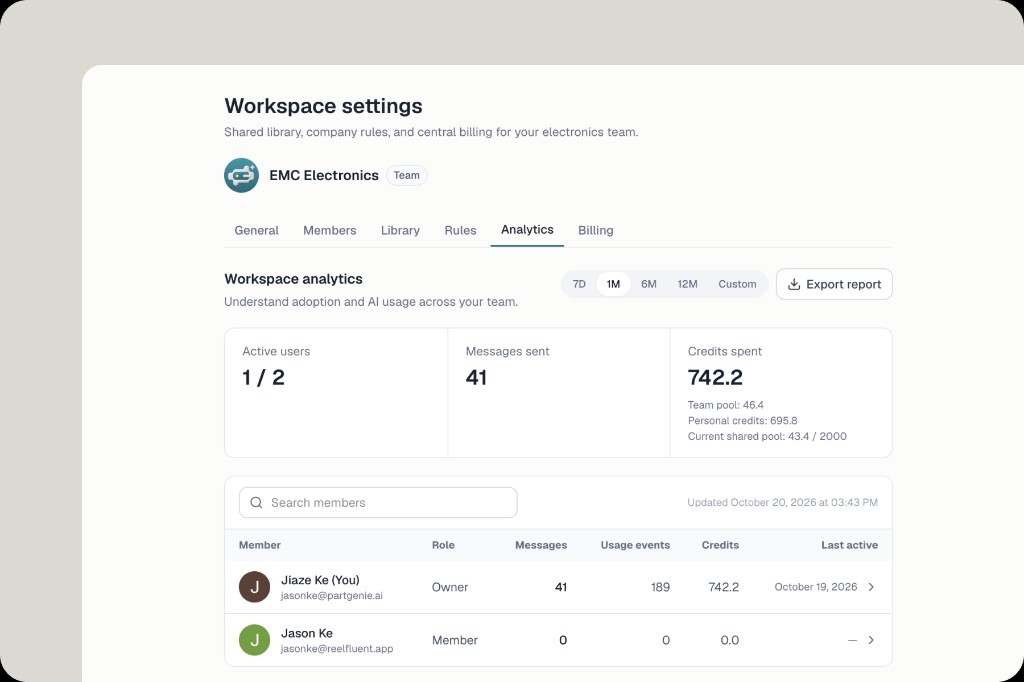Click Jason Ke's credits value 0.0
Screen dimensions: 1024x682
729,640
